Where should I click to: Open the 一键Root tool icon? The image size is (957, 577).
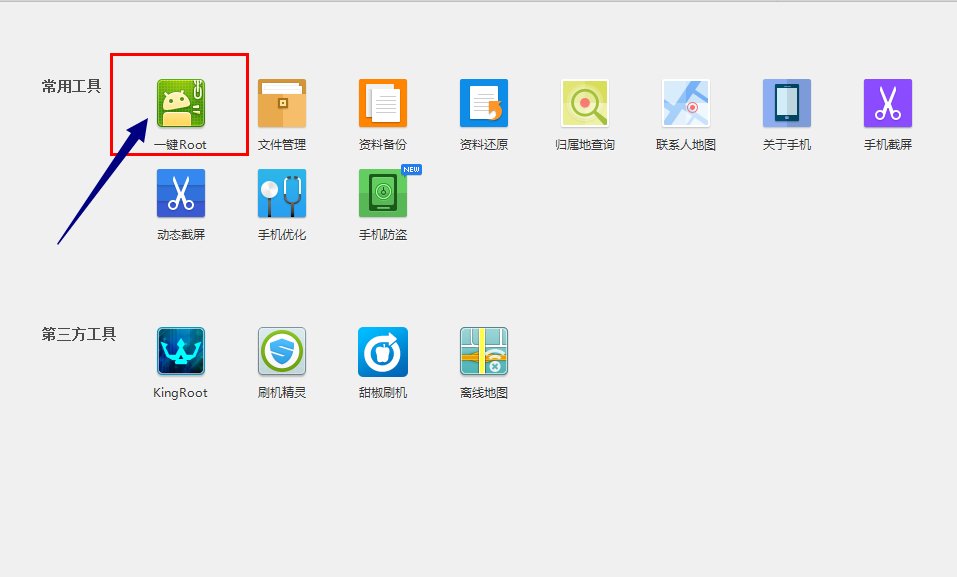pos(181,103)
